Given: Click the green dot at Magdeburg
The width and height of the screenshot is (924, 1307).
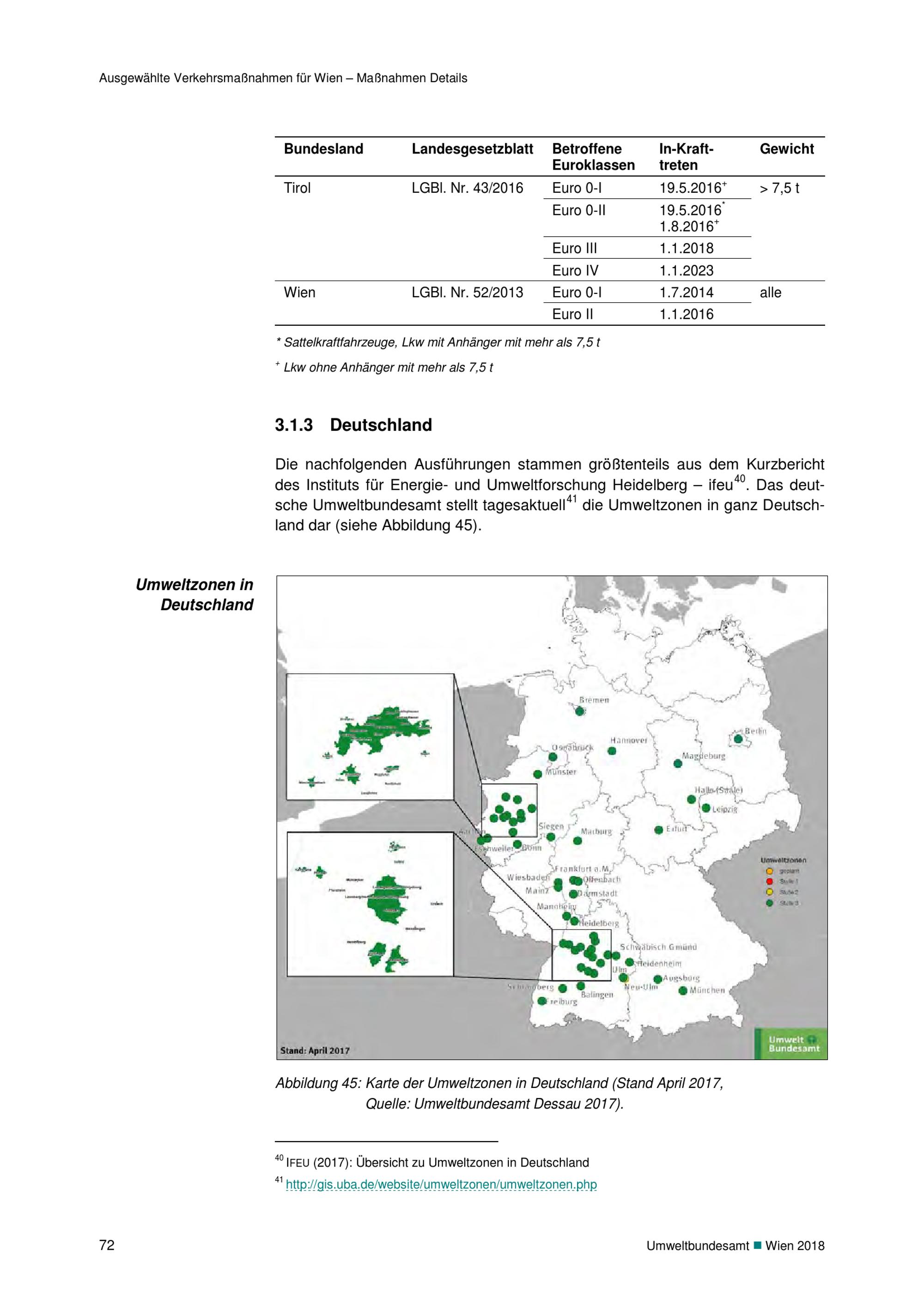Looking at the screenshot, I should (678, 763).
